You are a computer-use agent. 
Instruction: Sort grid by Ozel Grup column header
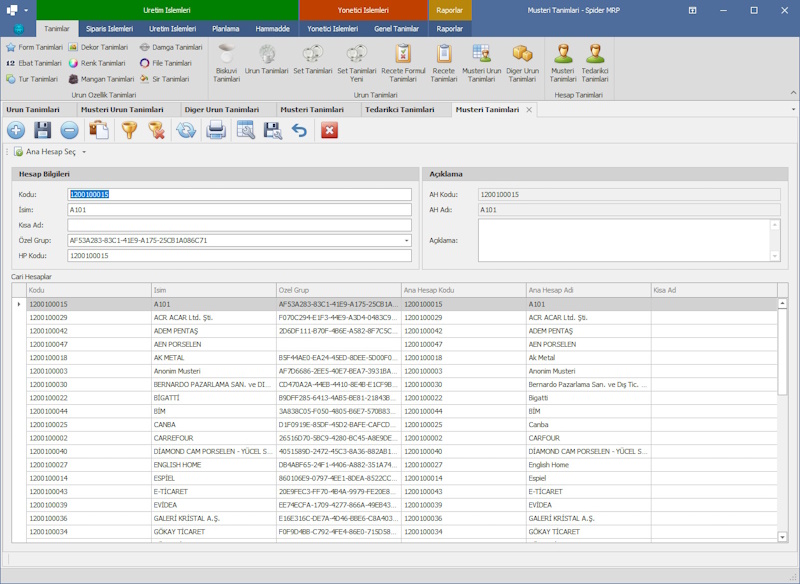339,290
